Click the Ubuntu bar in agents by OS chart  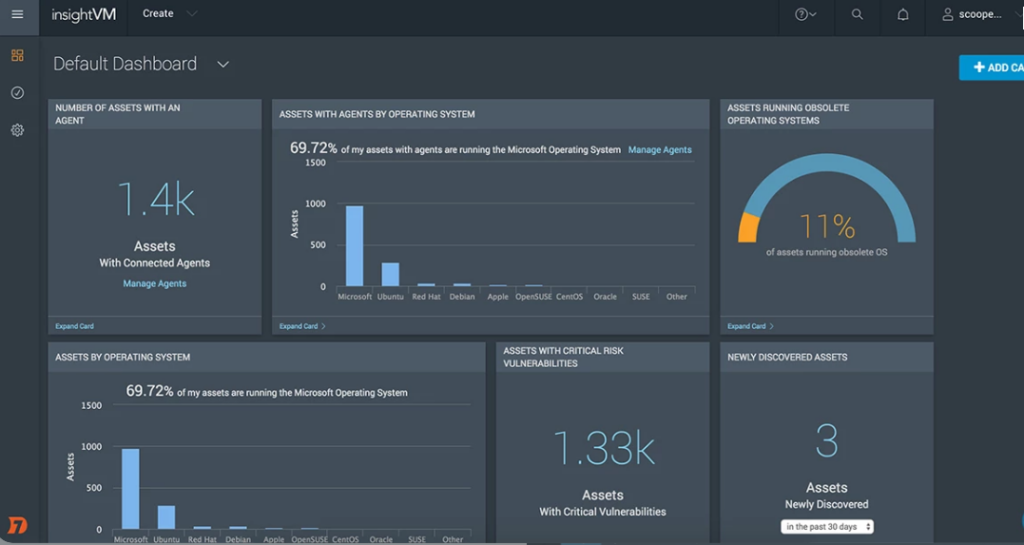[x=391, y=274]
